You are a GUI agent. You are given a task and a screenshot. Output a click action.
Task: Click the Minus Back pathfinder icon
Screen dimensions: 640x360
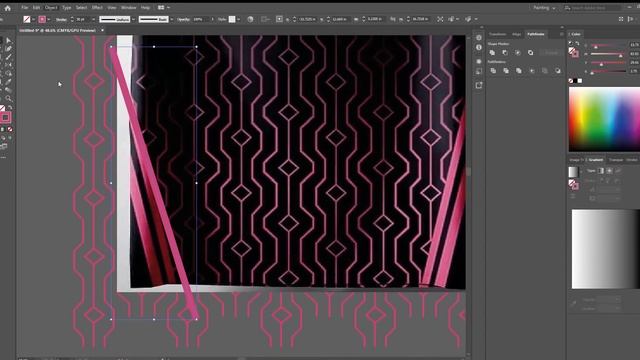(x=558, y=71)
